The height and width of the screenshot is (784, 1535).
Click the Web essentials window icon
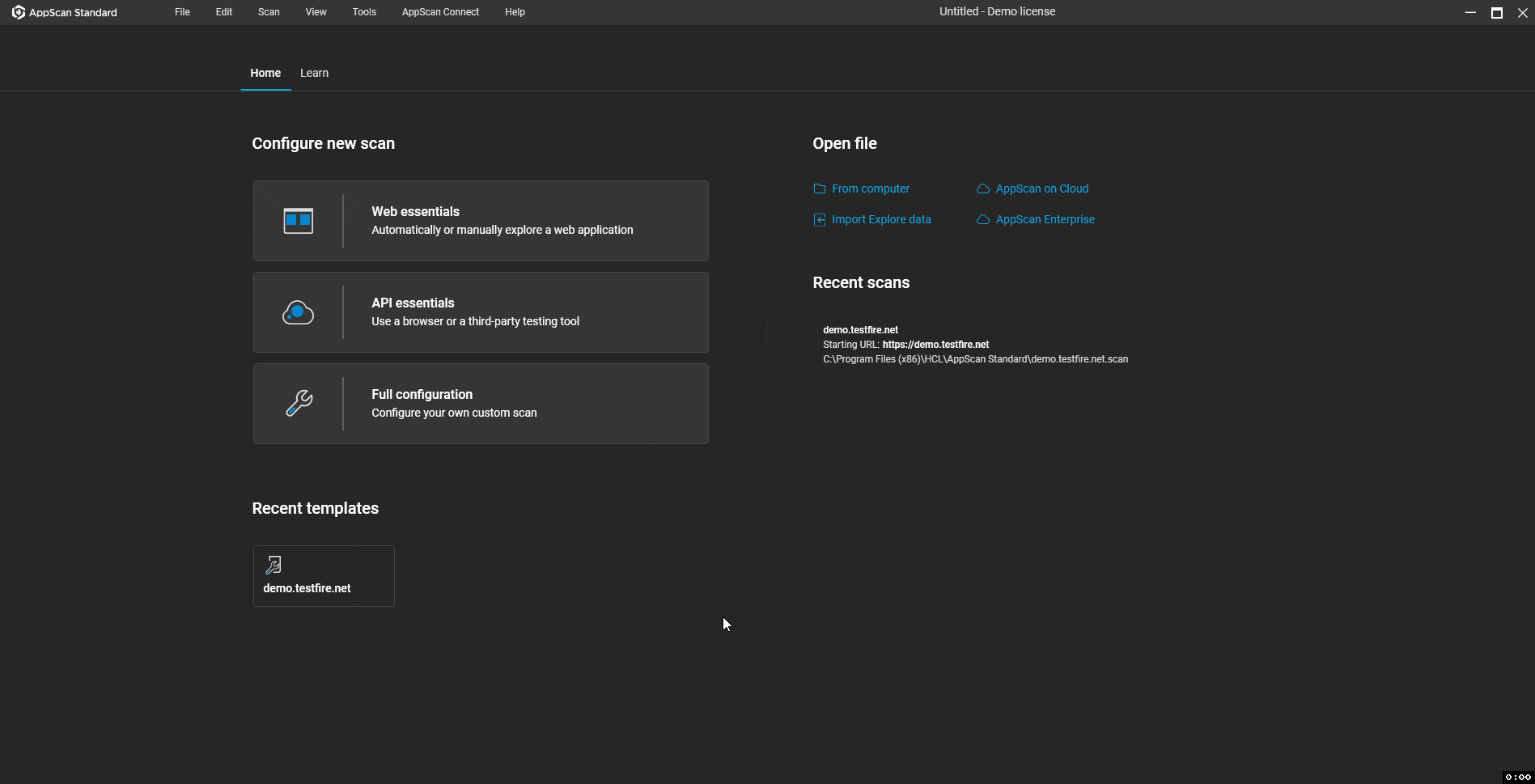[298, 221]
